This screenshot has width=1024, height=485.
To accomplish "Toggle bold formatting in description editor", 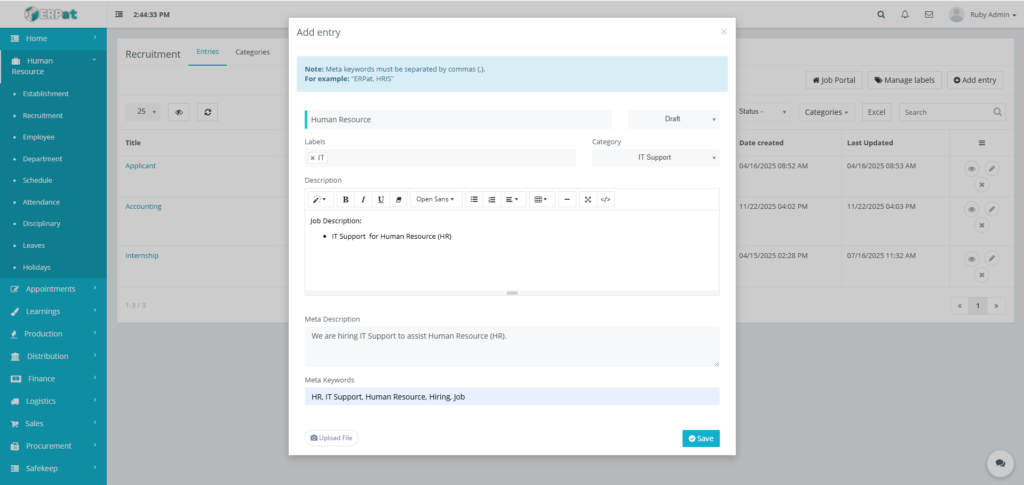I will tap(345, 199).
